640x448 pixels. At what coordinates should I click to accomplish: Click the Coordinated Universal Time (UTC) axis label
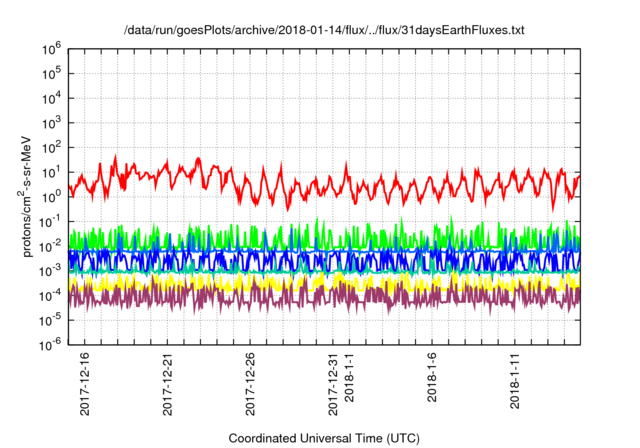(324, 438)
